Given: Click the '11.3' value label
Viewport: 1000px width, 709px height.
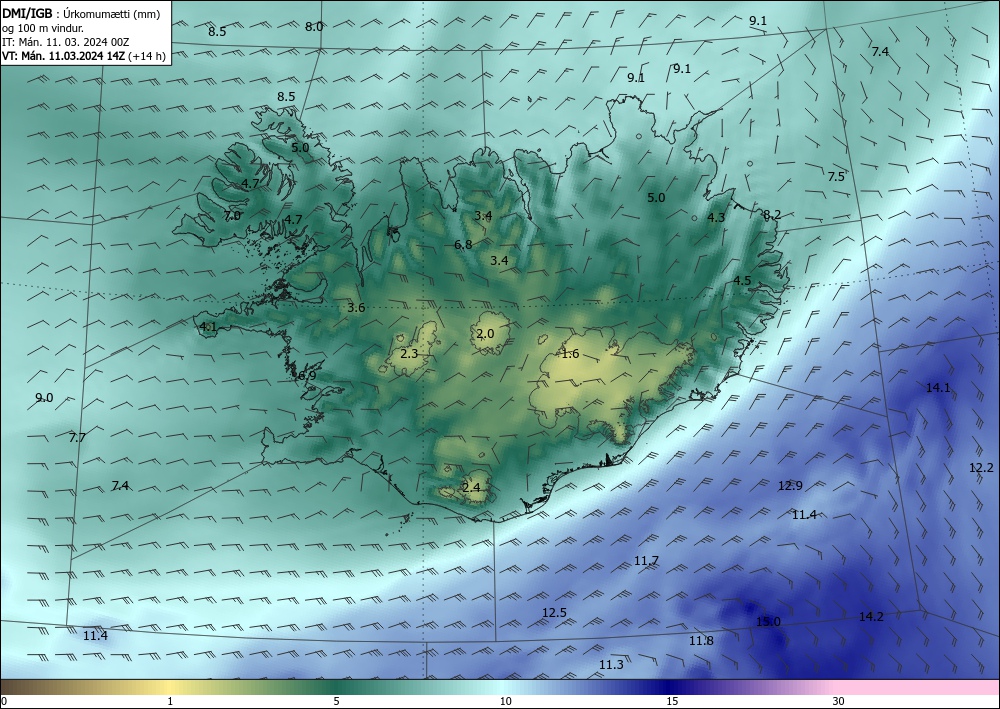Looking at the screenshot, I should tap(612, 665).
